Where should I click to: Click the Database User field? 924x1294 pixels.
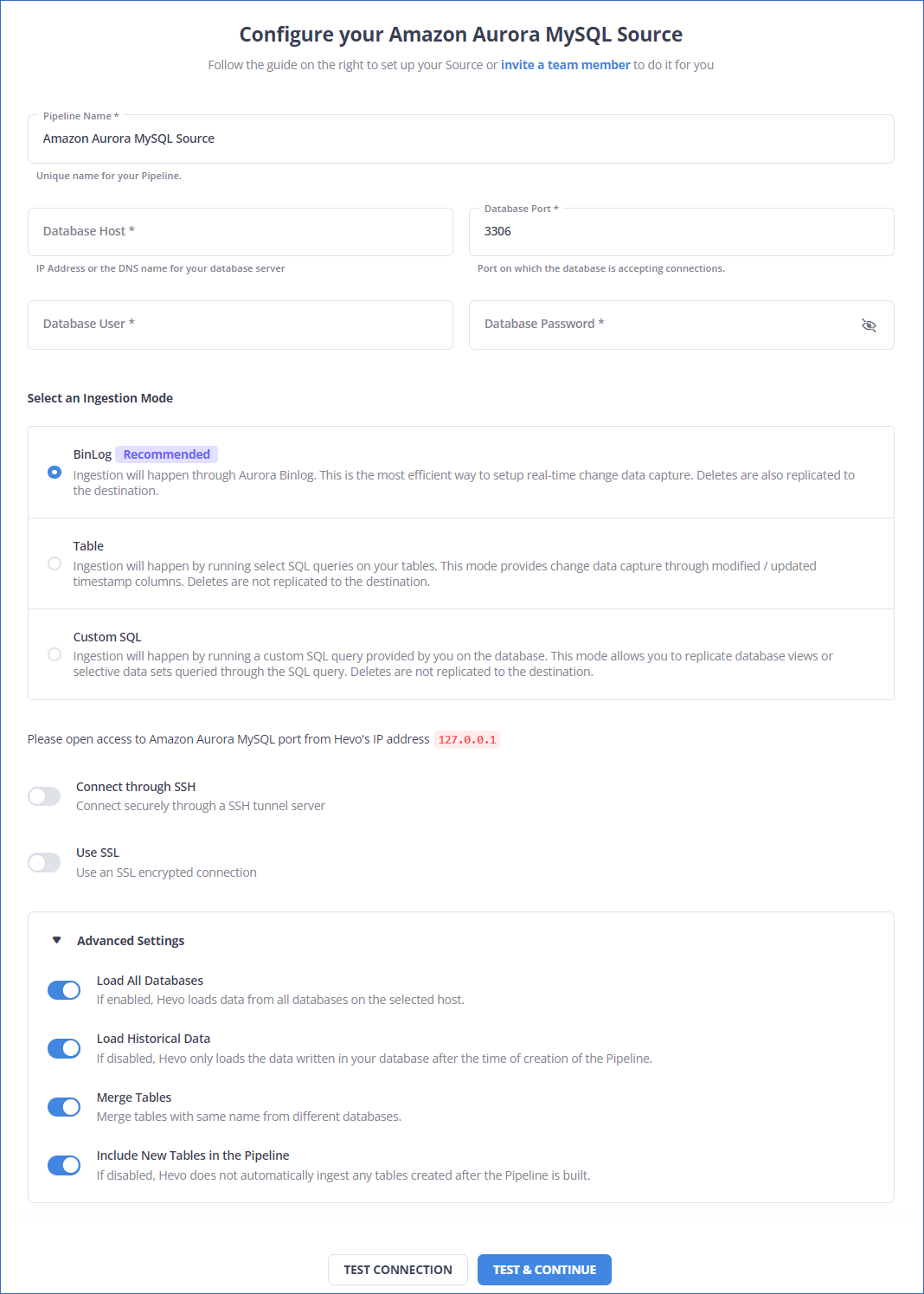pyautogui.click(x=241, y=325)
